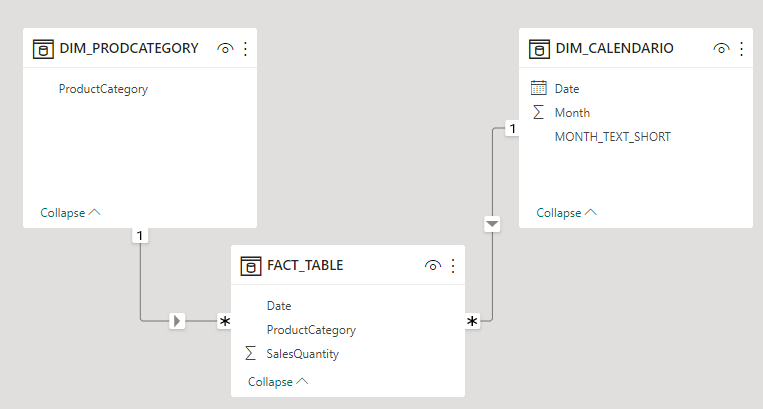
Task: Select MONTH_TEXT_SHORT field
Action: pyautogui.click(x=613, y=137)
